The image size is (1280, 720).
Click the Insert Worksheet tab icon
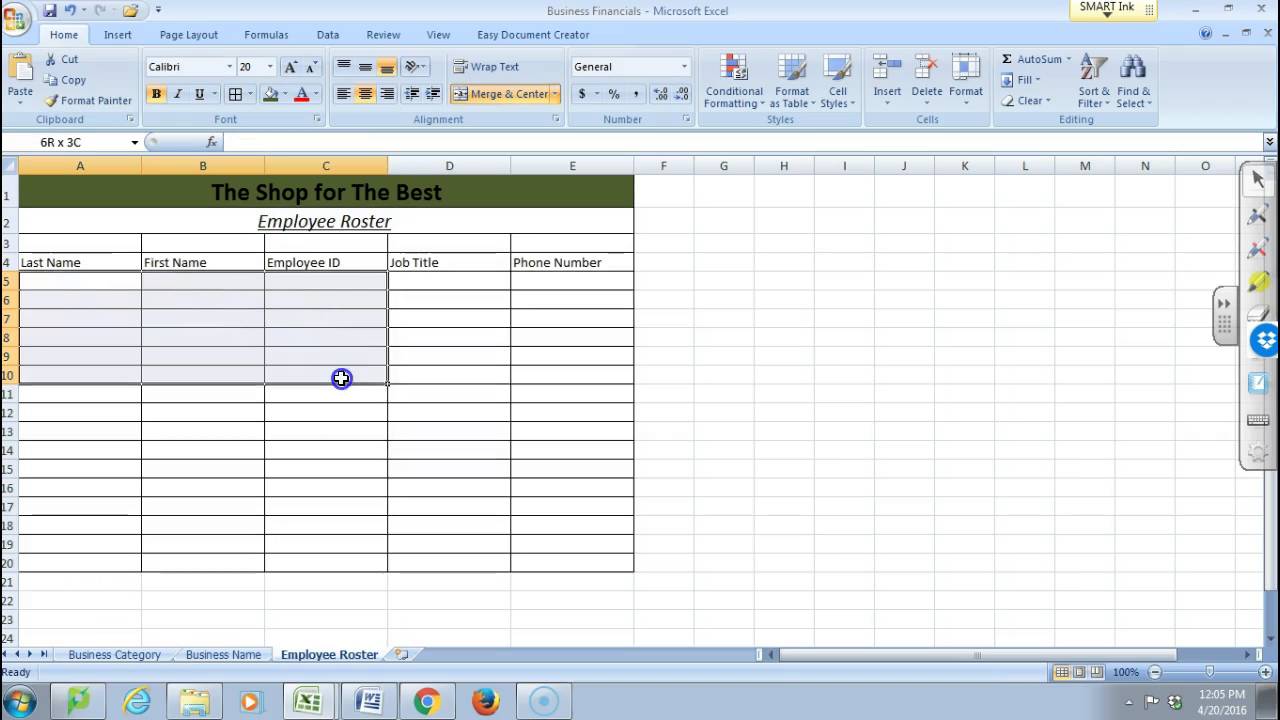401,654
